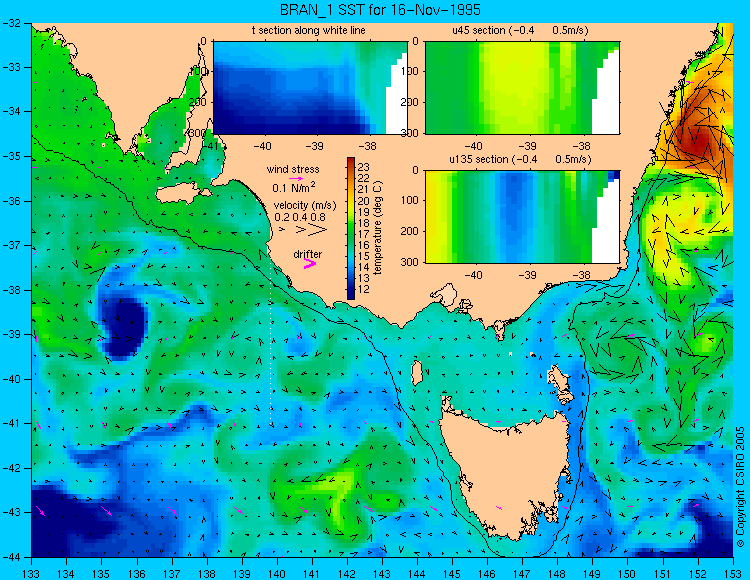Image resolution: width=750 pixels, height=580 pixels.
Task: Click the magenta drifter legend symbol
Action: coord(310,263)
